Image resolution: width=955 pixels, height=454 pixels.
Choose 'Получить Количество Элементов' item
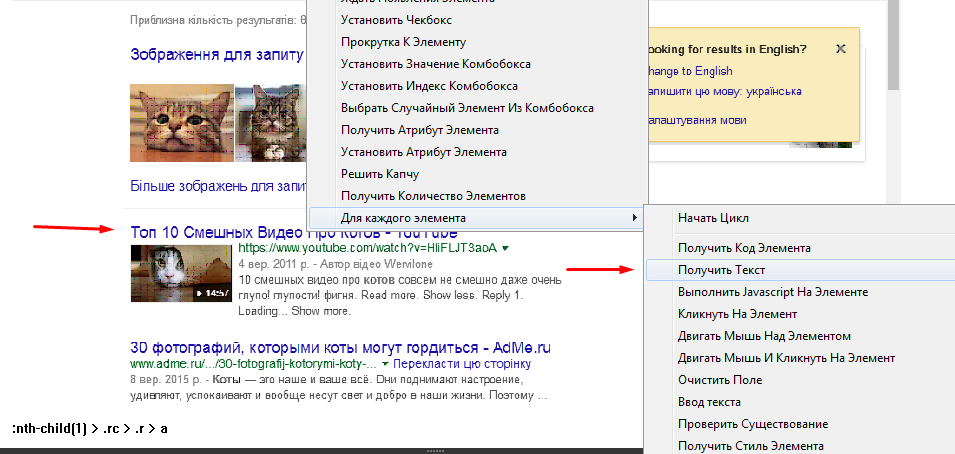coord(433,196)
